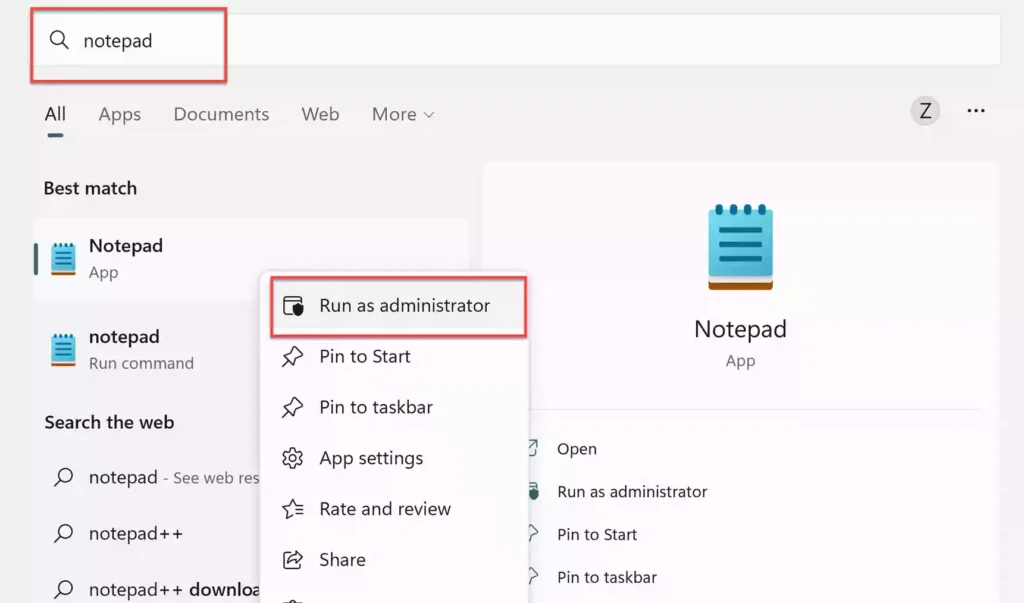1024x603 pixels.
Task: Click the "Notepad" title in the details pane
Action: point(740,329)
